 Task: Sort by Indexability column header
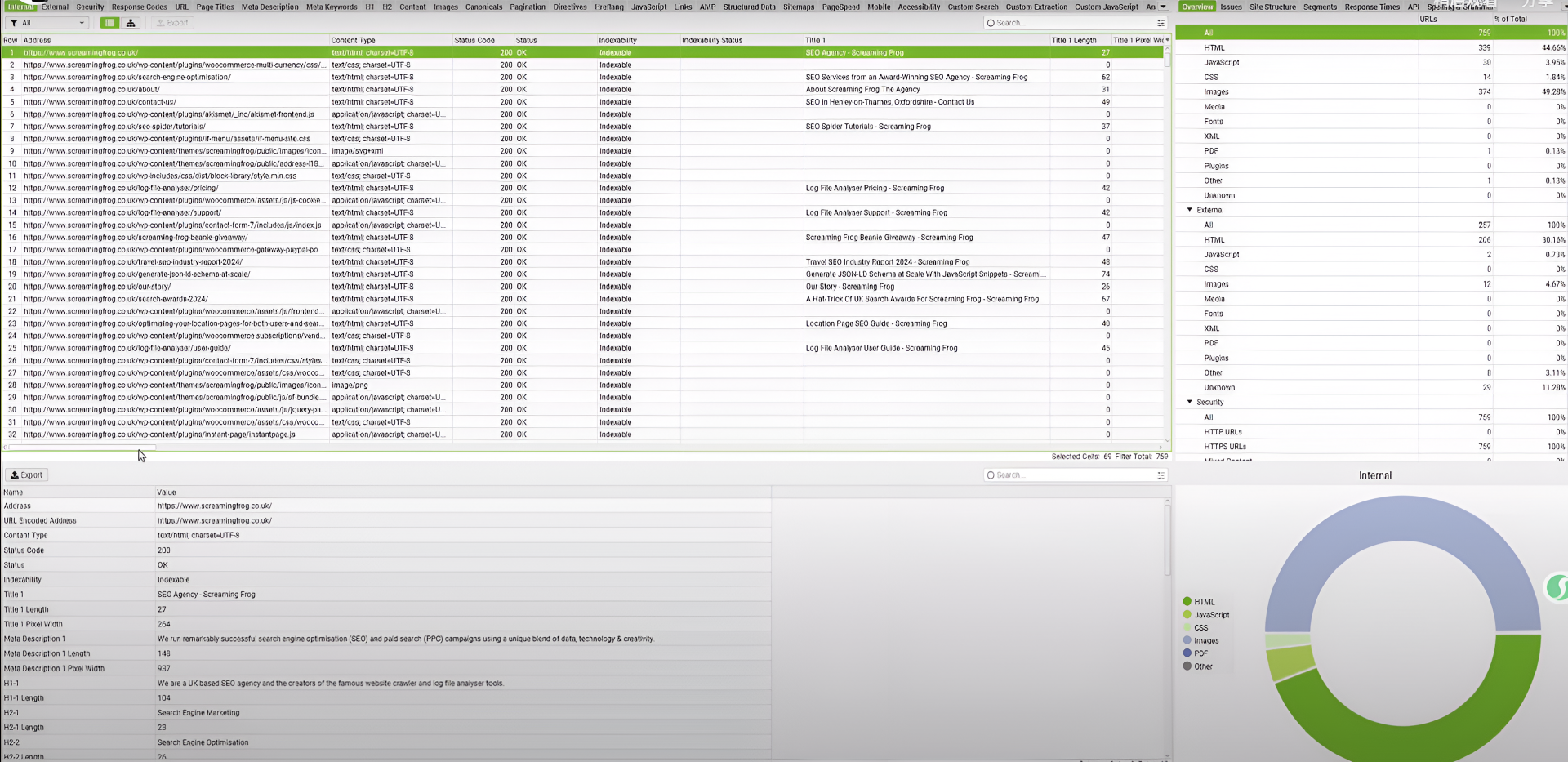pyautogui.click(x=638, y=40)
